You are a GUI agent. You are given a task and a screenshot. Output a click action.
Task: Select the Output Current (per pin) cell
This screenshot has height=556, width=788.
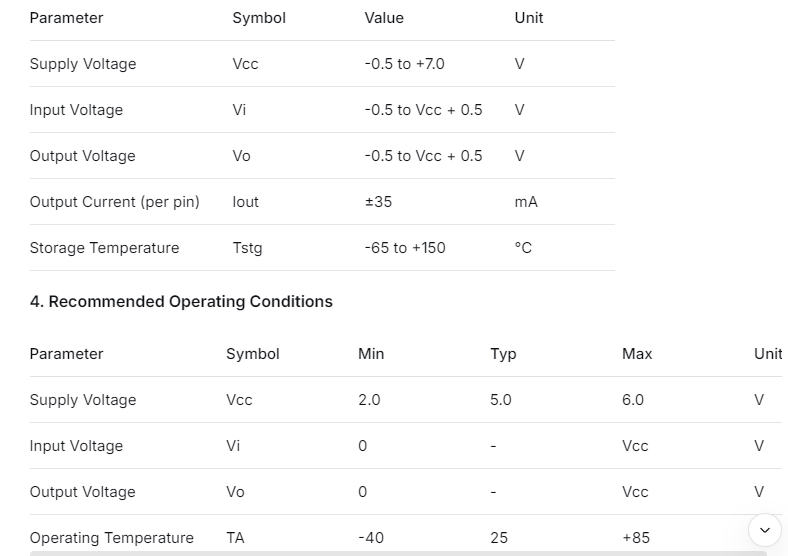coord(115,202)
